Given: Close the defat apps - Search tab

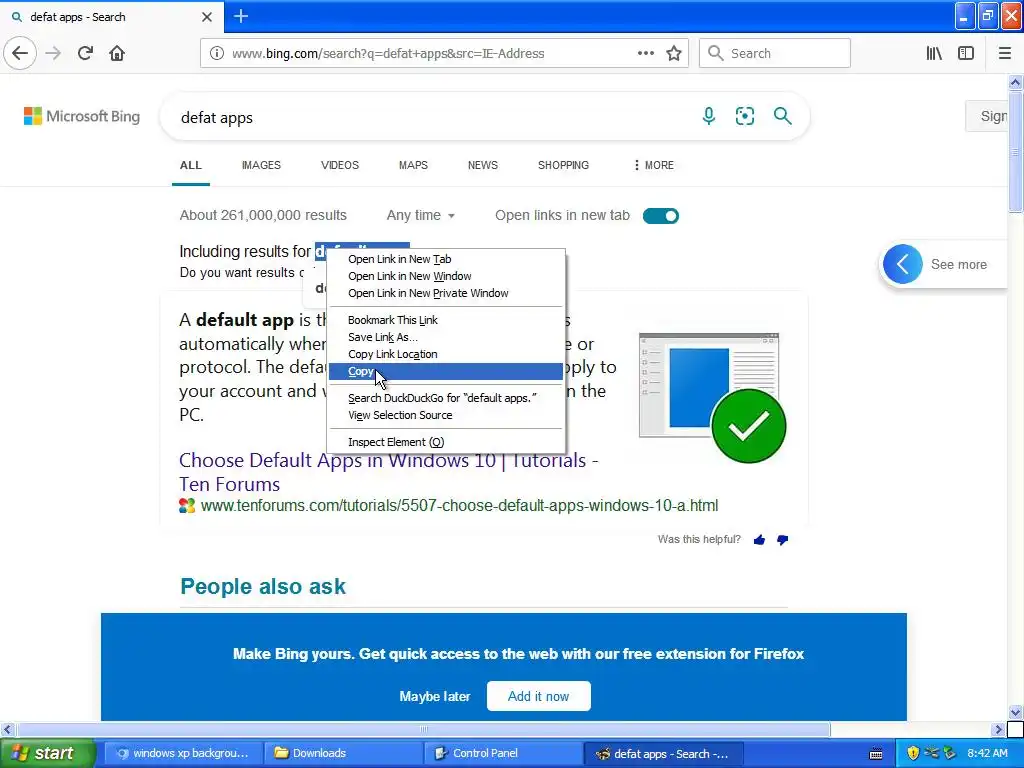Looking at the screenshot, I should [206, 17].
